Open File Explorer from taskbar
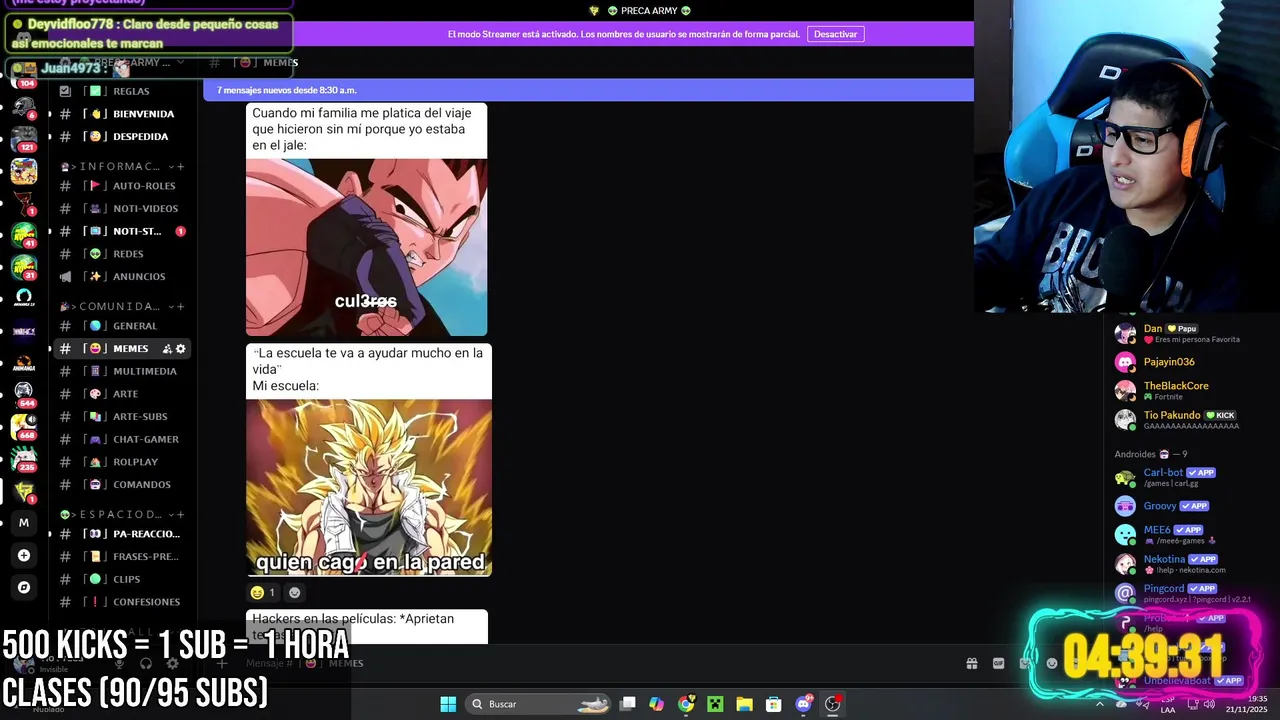The image size is (1280, 720). (744, 704)
